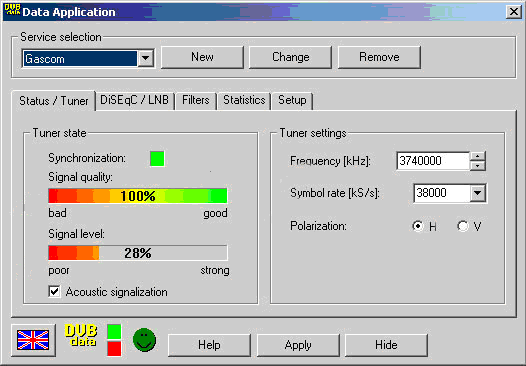Click the DVB data logo icon
The image size is (526, 366).
81,335
